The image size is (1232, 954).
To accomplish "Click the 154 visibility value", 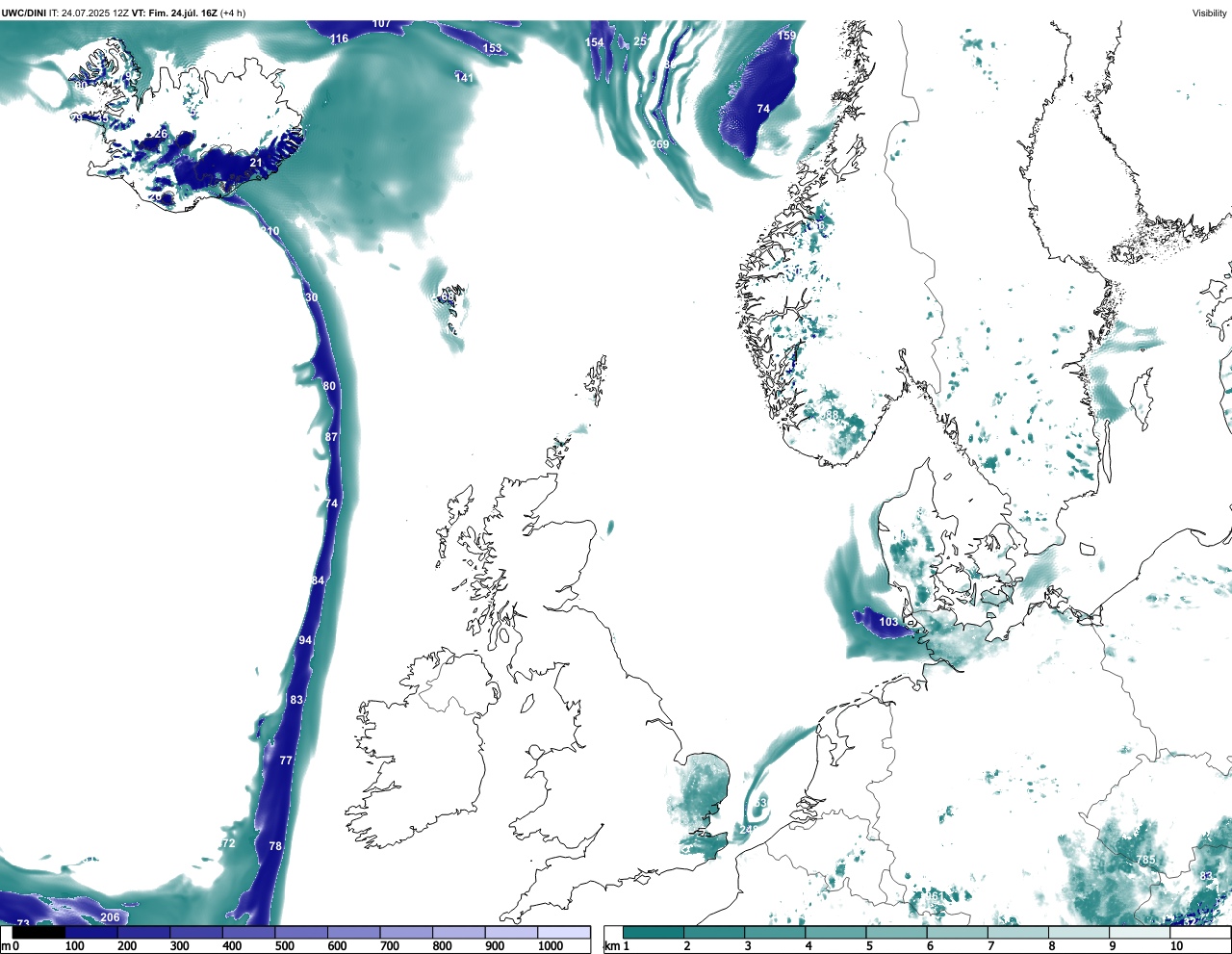I will click(595, 42).
